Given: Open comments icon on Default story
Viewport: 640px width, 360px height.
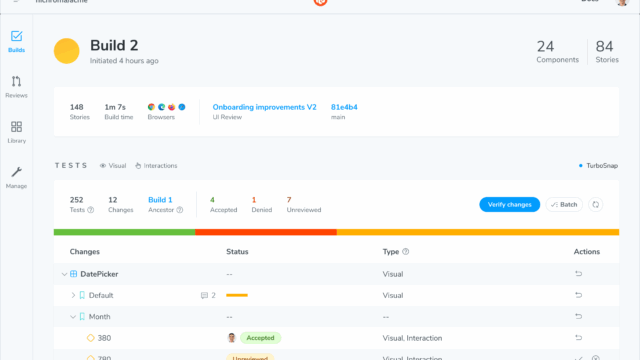Looking at the screenshot, I should (204, 295).
